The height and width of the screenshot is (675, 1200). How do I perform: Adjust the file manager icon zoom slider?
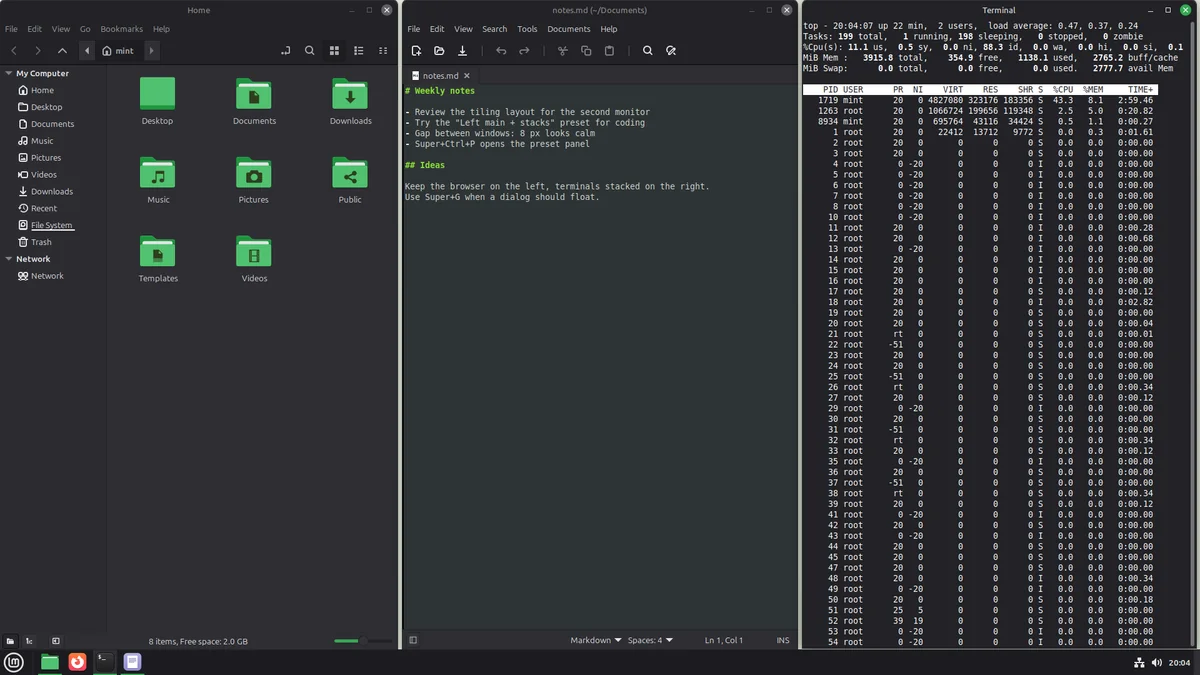tap(363, 641)
